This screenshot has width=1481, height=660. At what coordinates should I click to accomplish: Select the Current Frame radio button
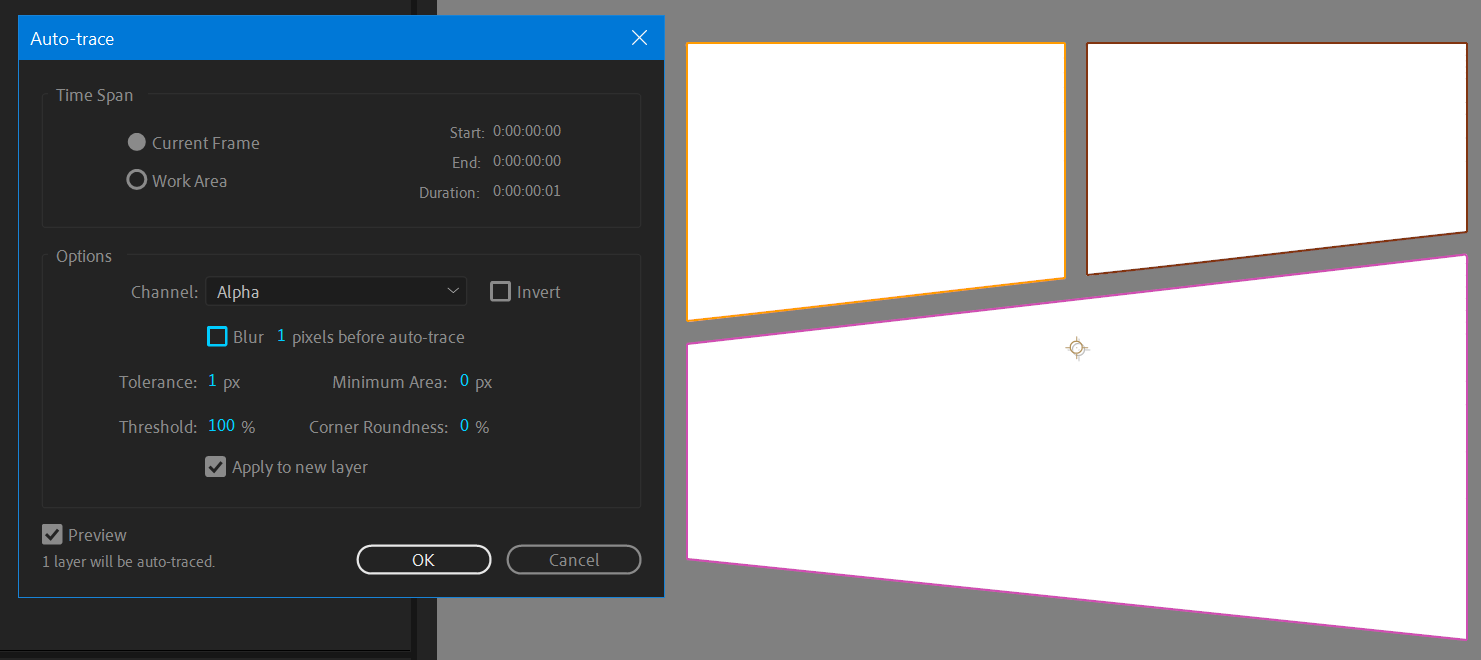pyautogui.click(x=137, y=143)
